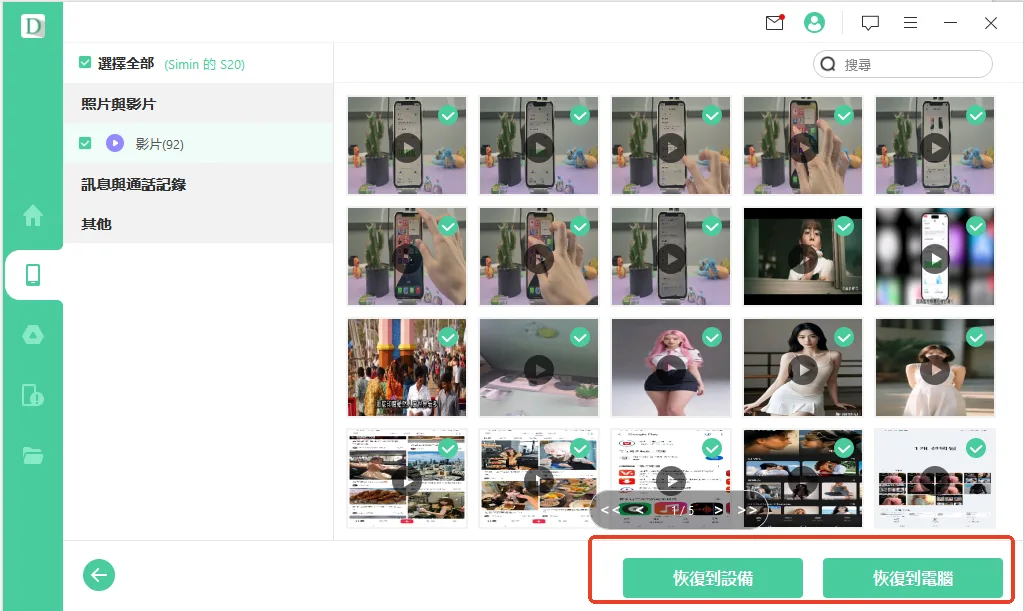Expand the 照片與影片 section
Image resolution: width=1024 pixels, height=611 pixels.
[199, 104]
